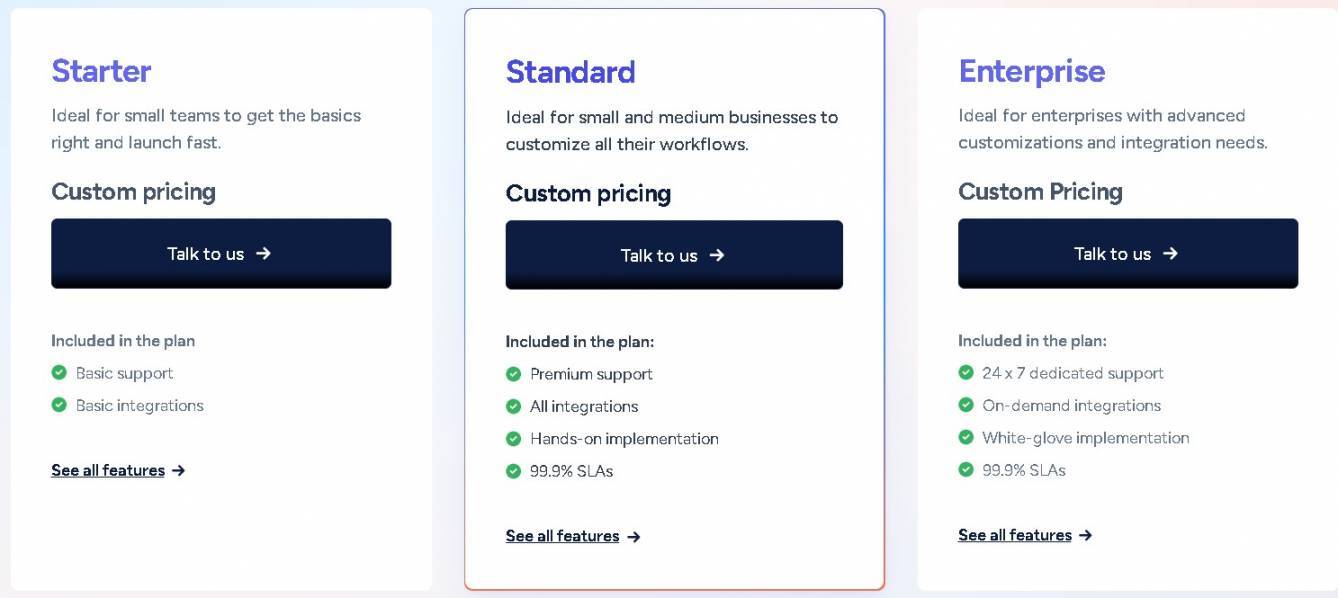The width and height of the screenshot is (1338, 598).
Task: Open See all features for Enterprise plan
Action: coord(1017,535)
